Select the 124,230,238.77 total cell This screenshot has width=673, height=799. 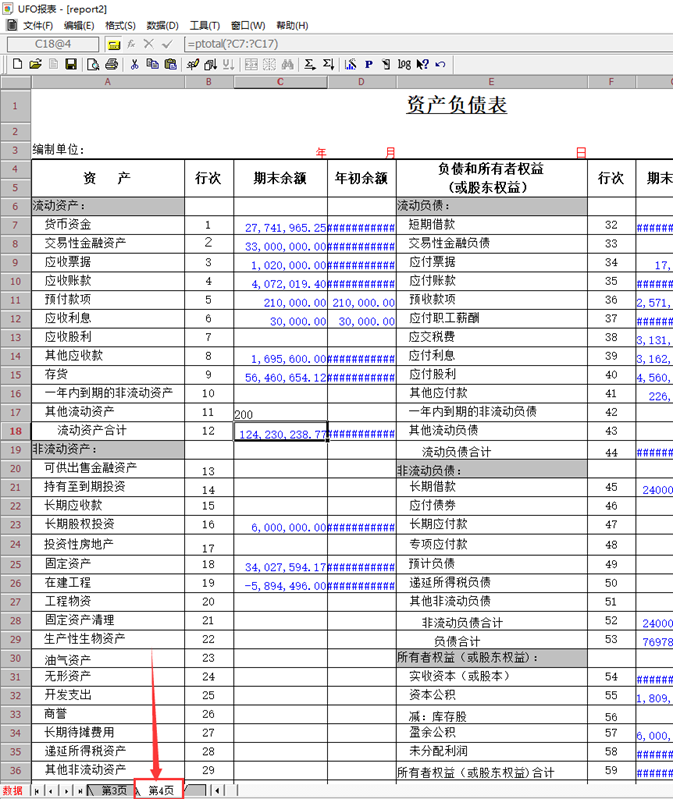[280, 432]
